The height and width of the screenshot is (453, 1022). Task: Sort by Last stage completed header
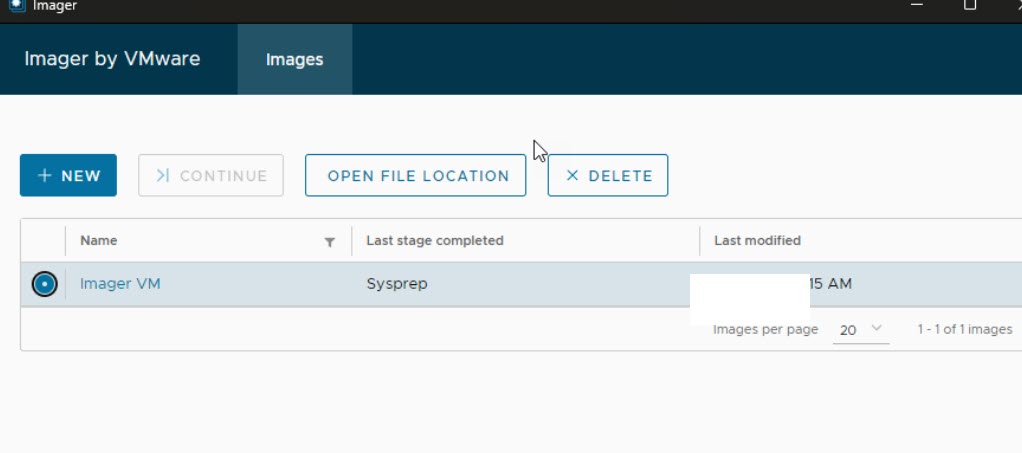point(435,241)
